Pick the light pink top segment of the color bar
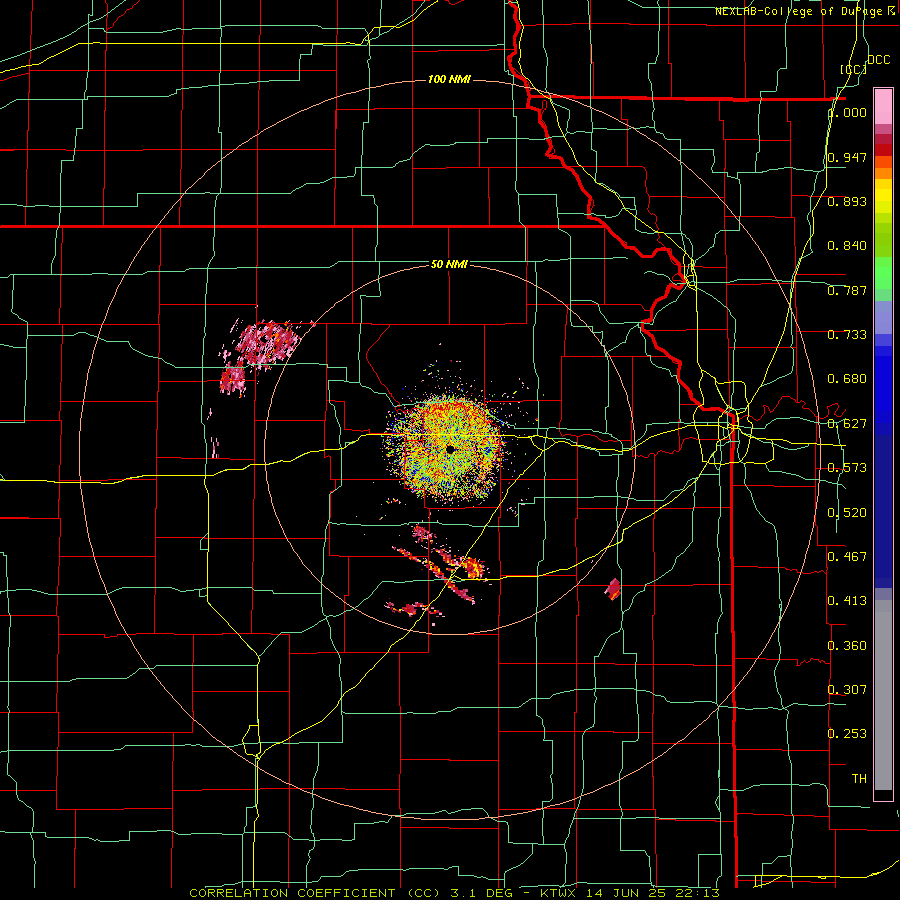This screenshot has width=900, height=900. tap(883, 107)
